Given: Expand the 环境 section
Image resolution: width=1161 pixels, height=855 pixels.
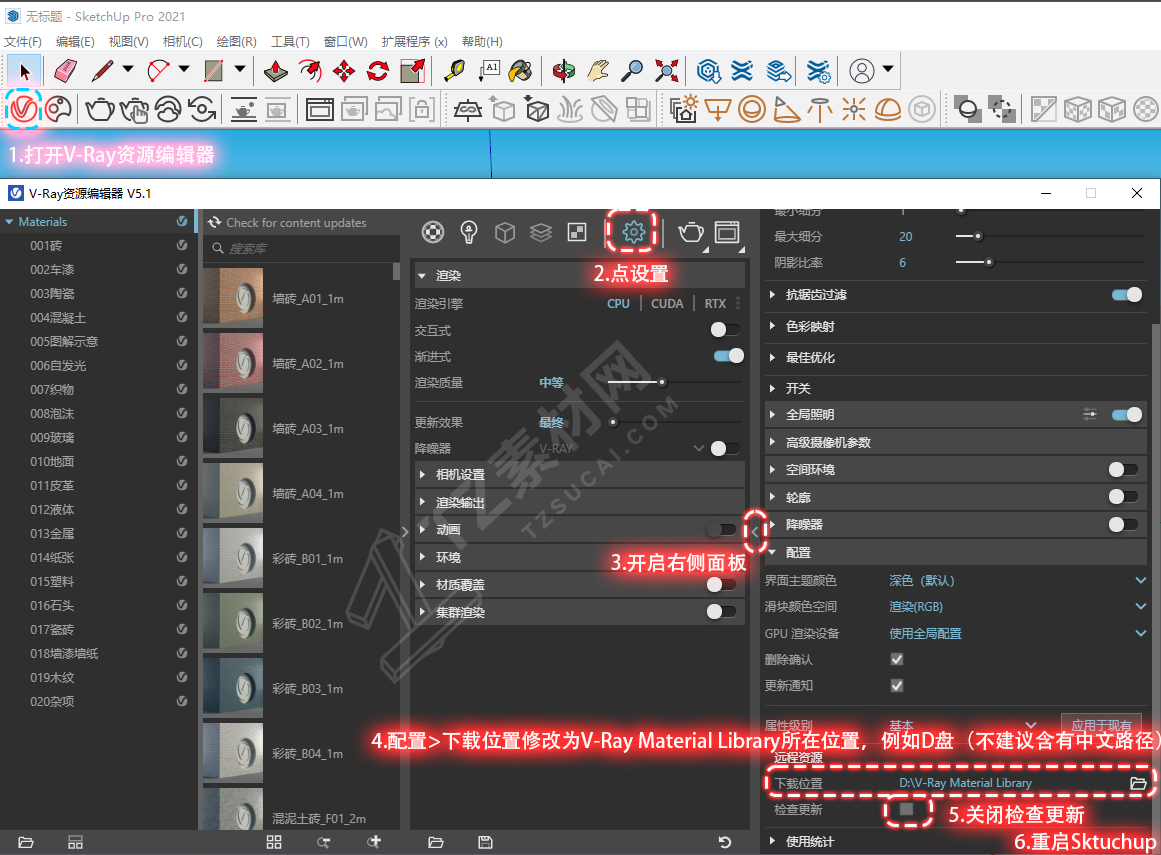Looking at the screenshot, I should point(422,557).
